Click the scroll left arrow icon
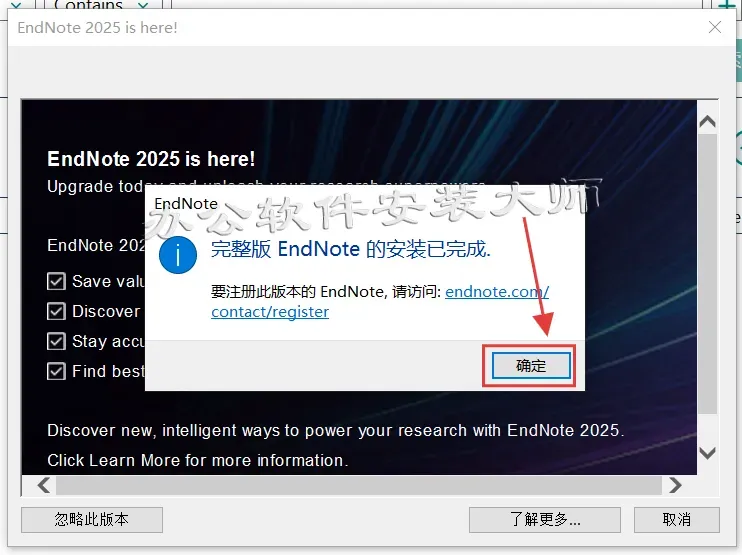The width and height of the screenshot is (742, 555). pyautogui.click(x=44, y=485)
